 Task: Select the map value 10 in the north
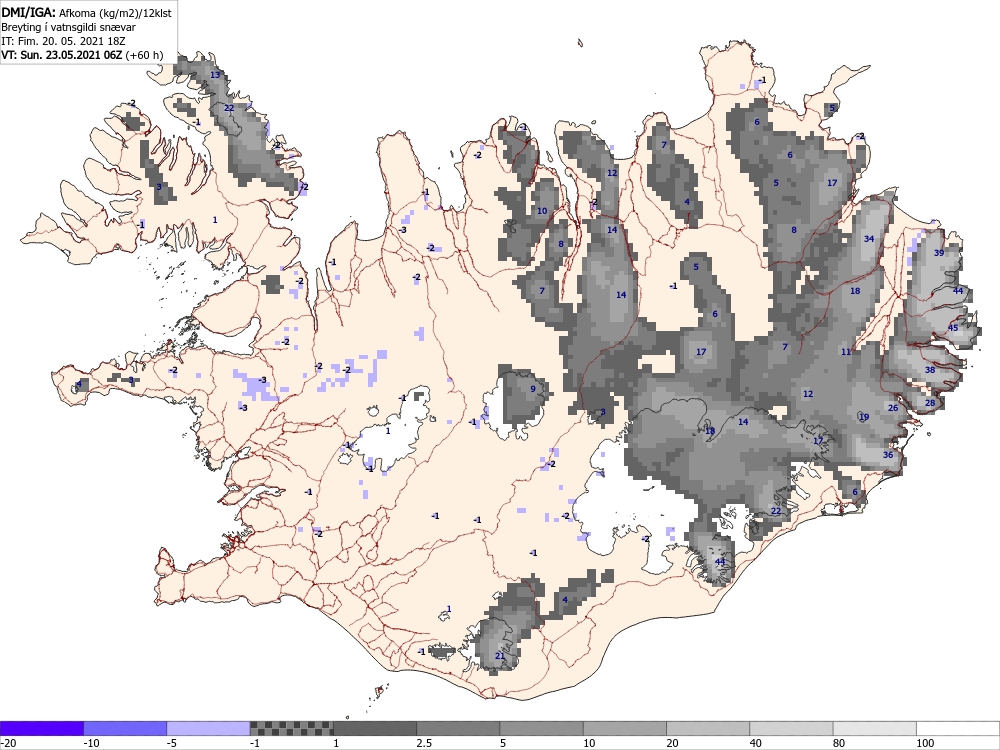pyautogui.click(x=542, y=210)
